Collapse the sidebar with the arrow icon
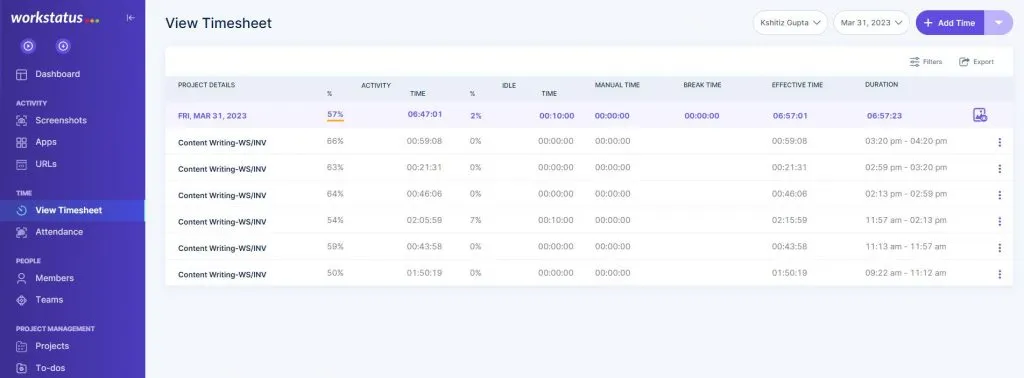1024x378 pixels. 131,18
